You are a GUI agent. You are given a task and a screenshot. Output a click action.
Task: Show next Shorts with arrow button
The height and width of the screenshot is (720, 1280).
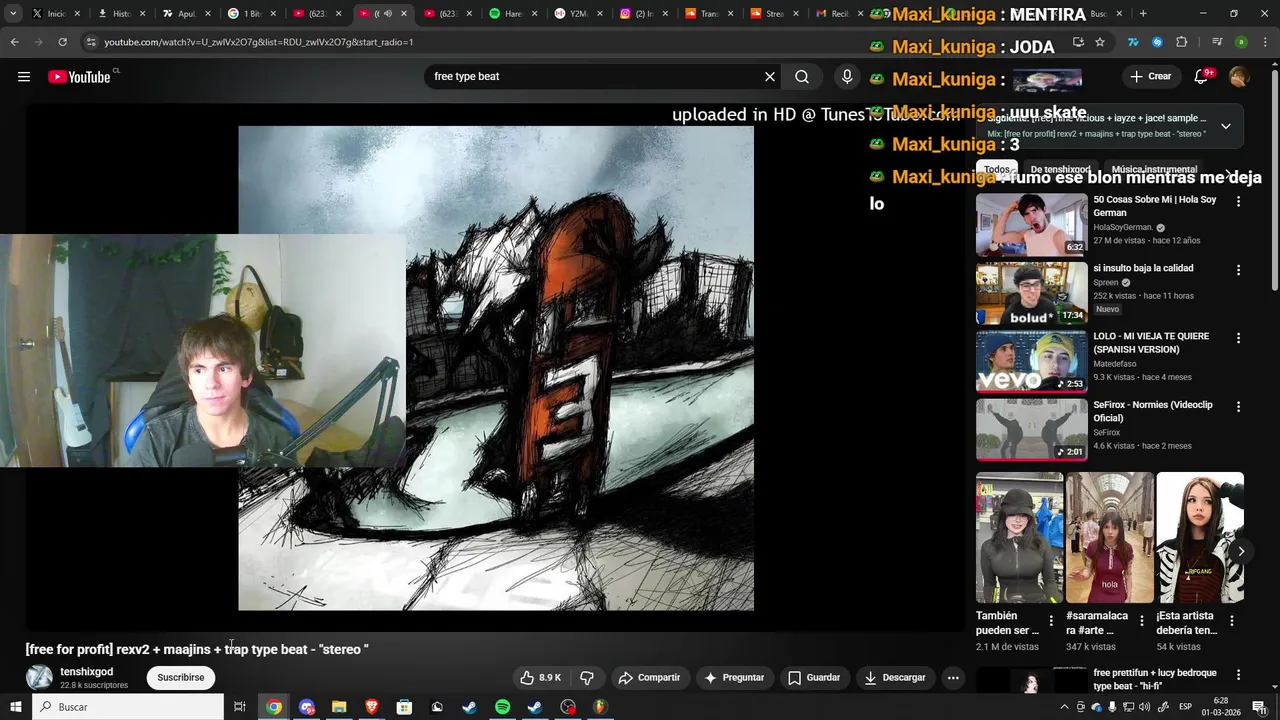click(x=1241, y=551)
